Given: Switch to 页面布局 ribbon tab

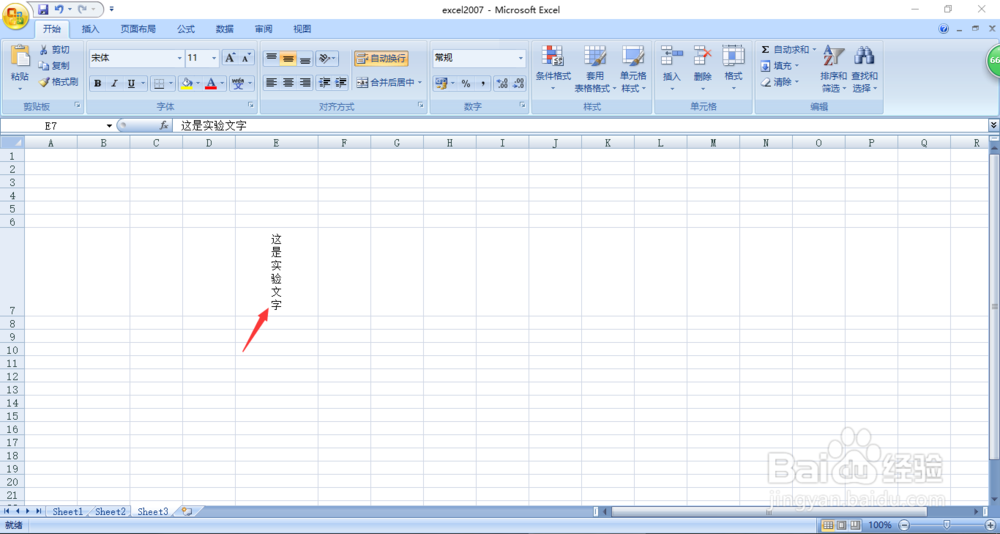Looking at the screenshot, I should coord(138,29).
